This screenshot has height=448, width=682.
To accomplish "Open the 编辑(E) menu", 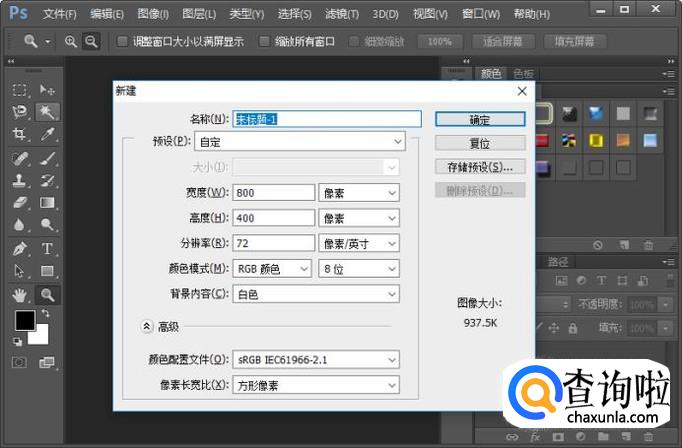I will point(107,14).
